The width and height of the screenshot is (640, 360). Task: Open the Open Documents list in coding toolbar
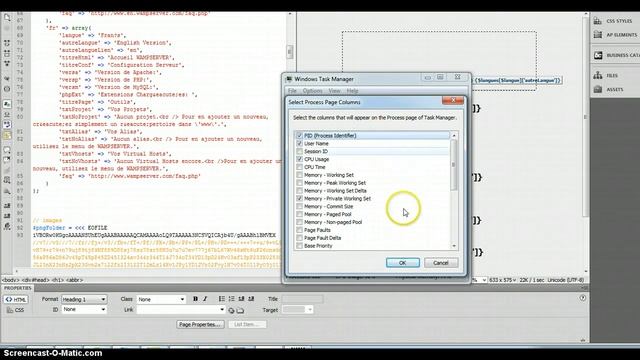point(7,17)
